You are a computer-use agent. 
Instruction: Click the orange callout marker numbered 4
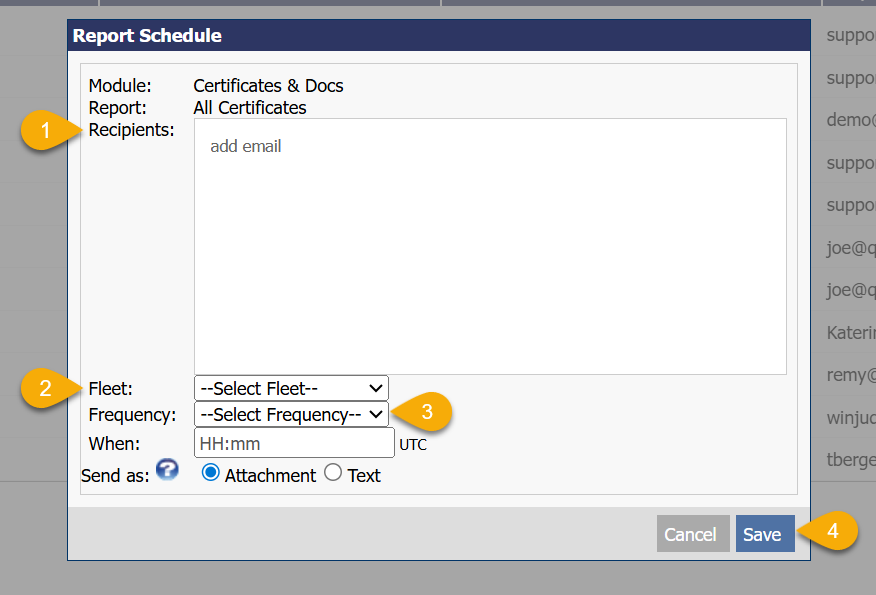(830, 532)
